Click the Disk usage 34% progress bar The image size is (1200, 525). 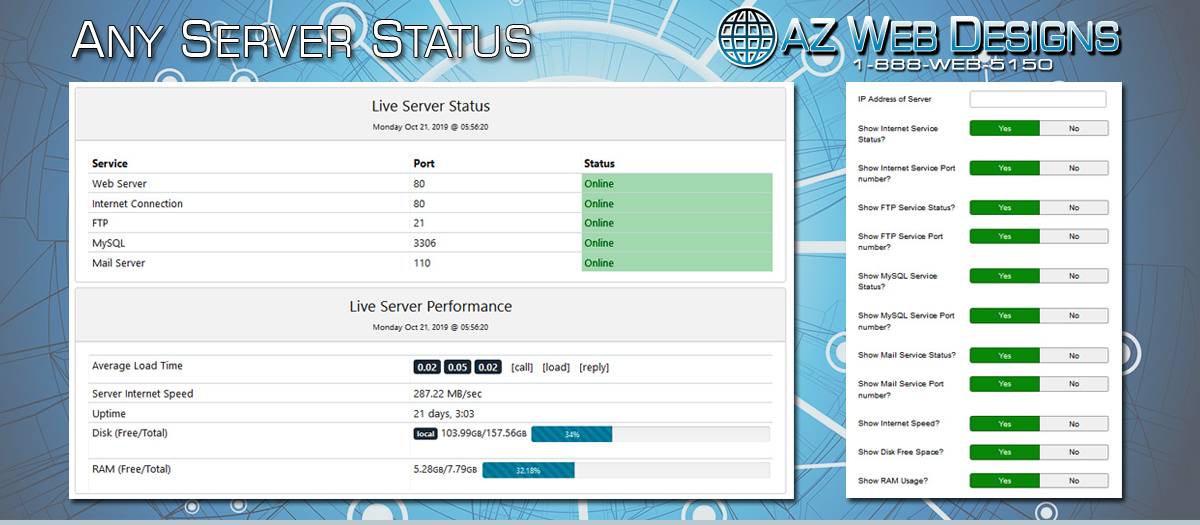tap(571, 434)
